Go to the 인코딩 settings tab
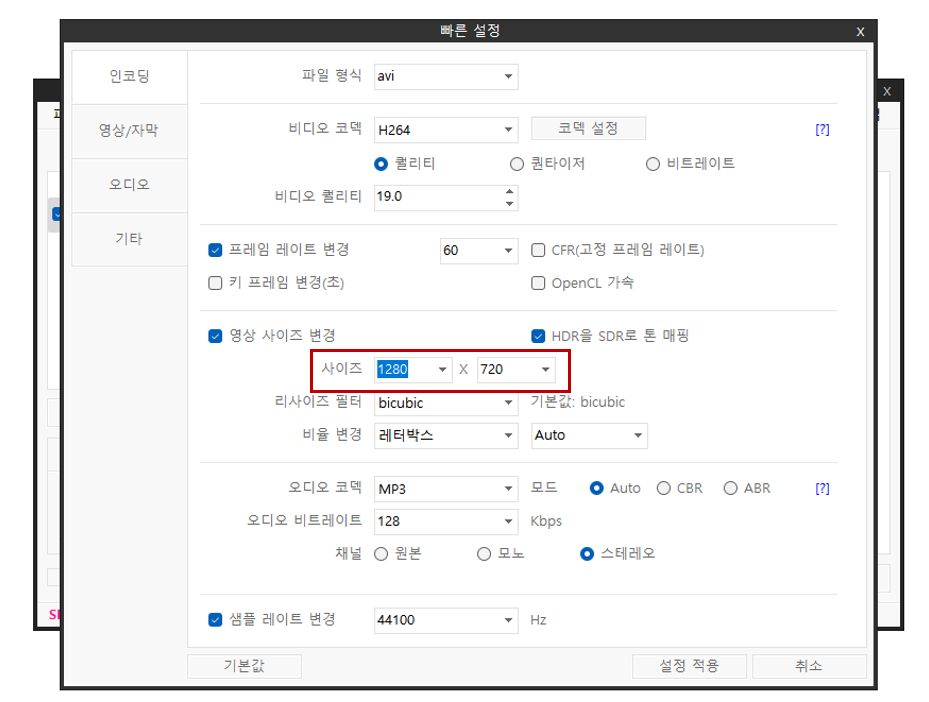This screenshot has height=702, width=929. [128, 77]
